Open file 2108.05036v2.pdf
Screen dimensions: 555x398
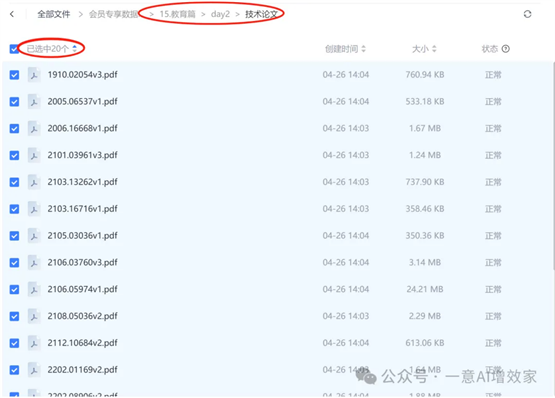82,316
